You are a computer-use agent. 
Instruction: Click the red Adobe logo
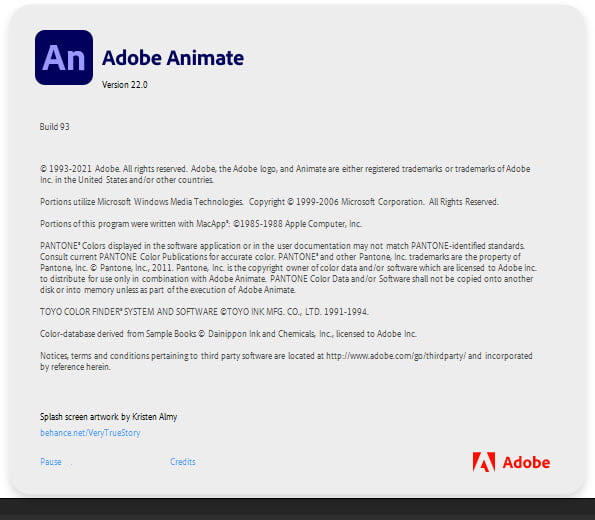[511, 462]
